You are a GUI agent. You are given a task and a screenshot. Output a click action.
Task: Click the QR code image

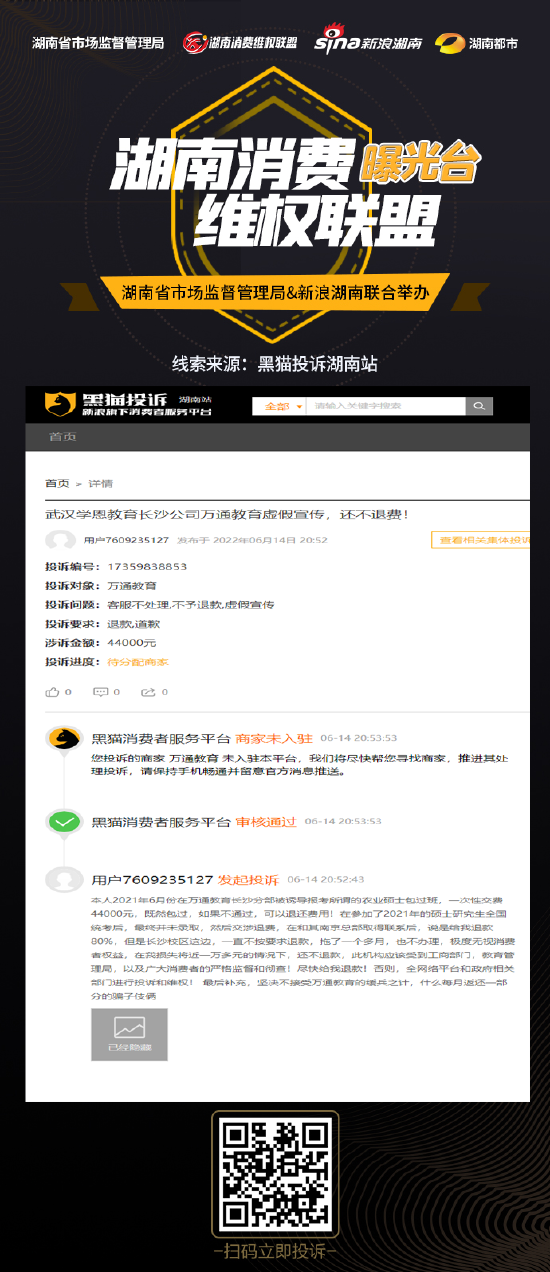[x=275, y=1176]
